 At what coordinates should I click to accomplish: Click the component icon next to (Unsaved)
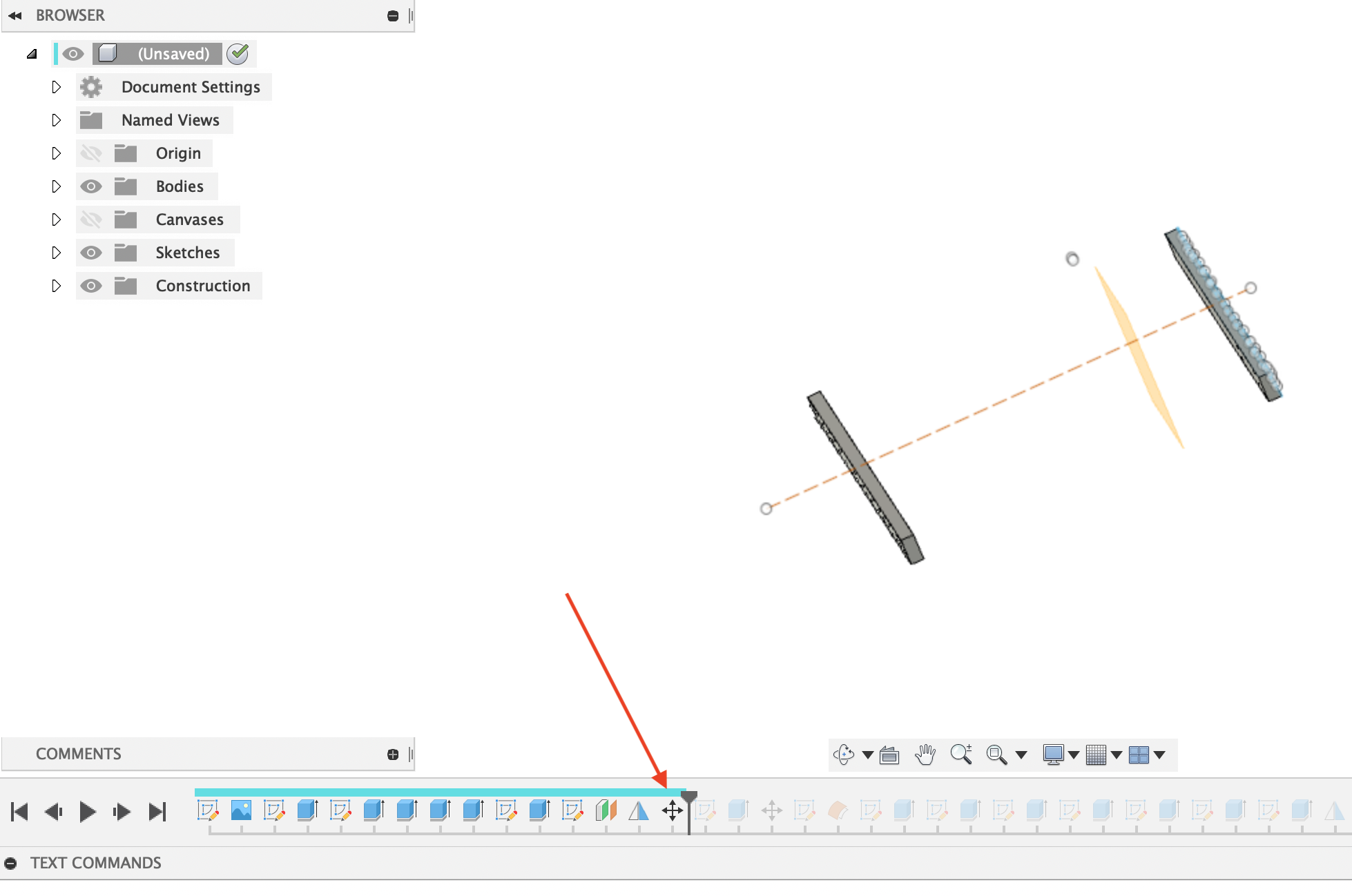click(x=108, y=53)
